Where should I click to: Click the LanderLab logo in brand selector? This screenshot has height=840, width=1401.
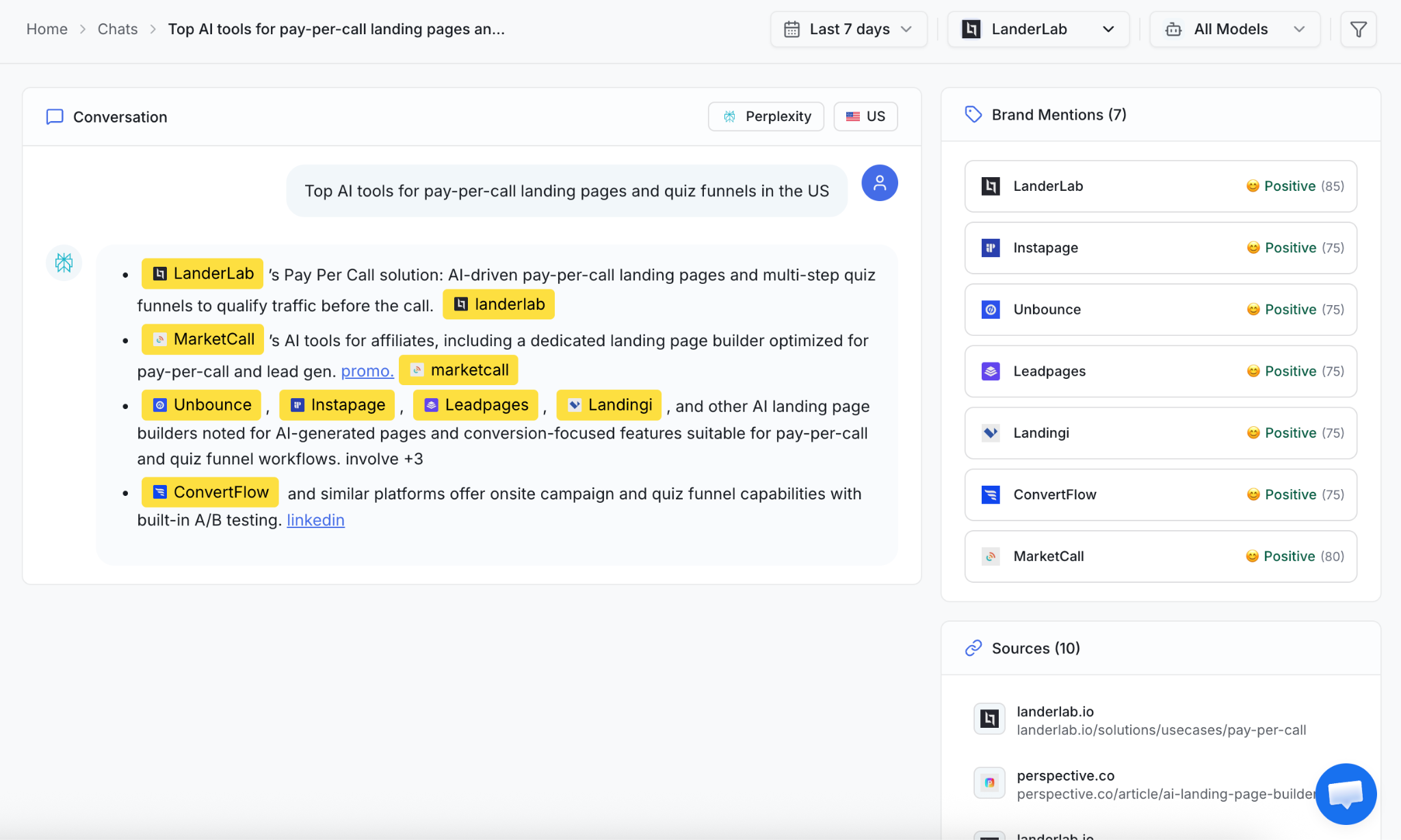coord(971,29)
